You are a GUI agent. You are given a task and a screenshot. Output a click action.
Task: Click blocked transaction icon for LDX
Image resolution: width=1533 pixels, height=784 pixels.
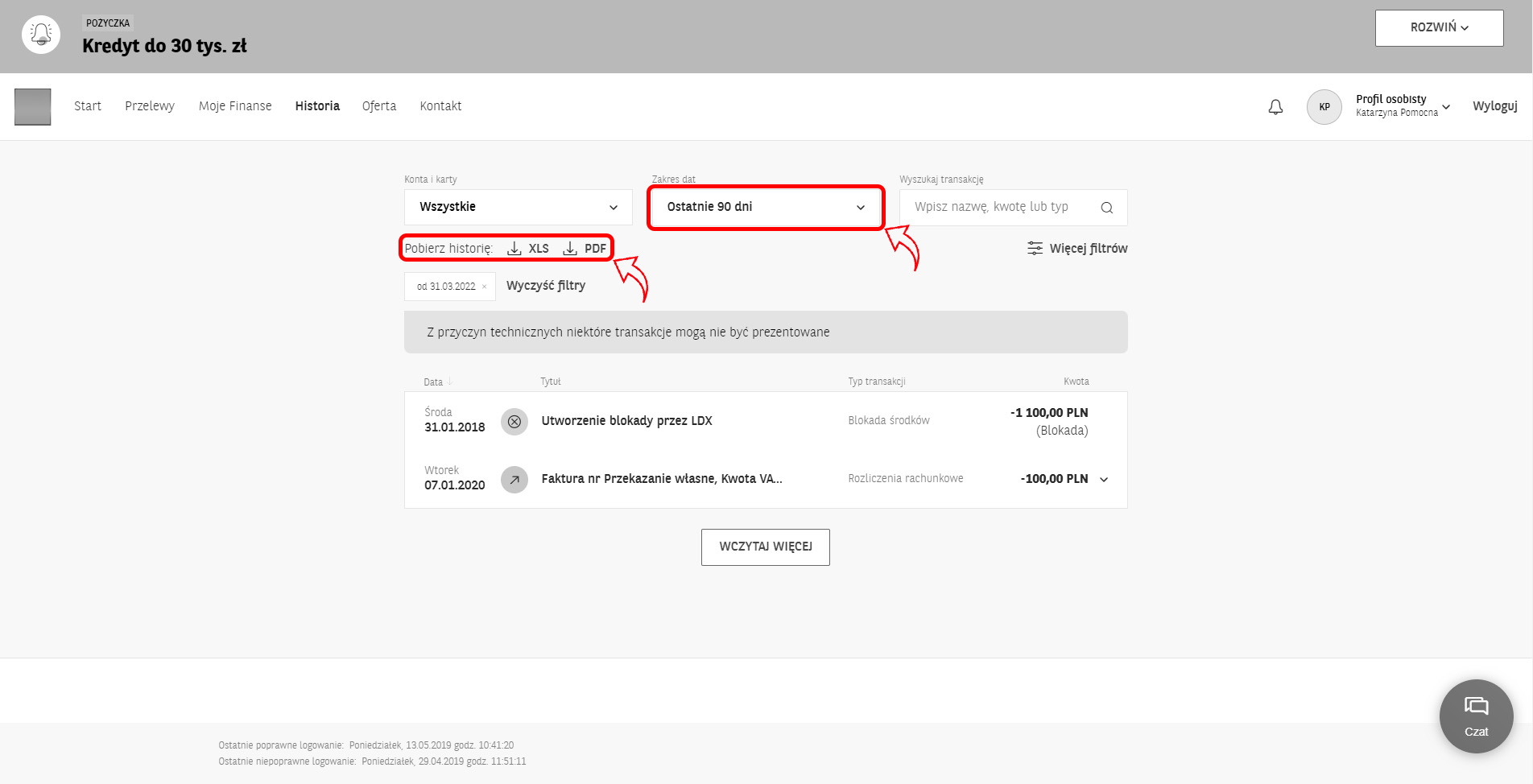pos(514,422)
